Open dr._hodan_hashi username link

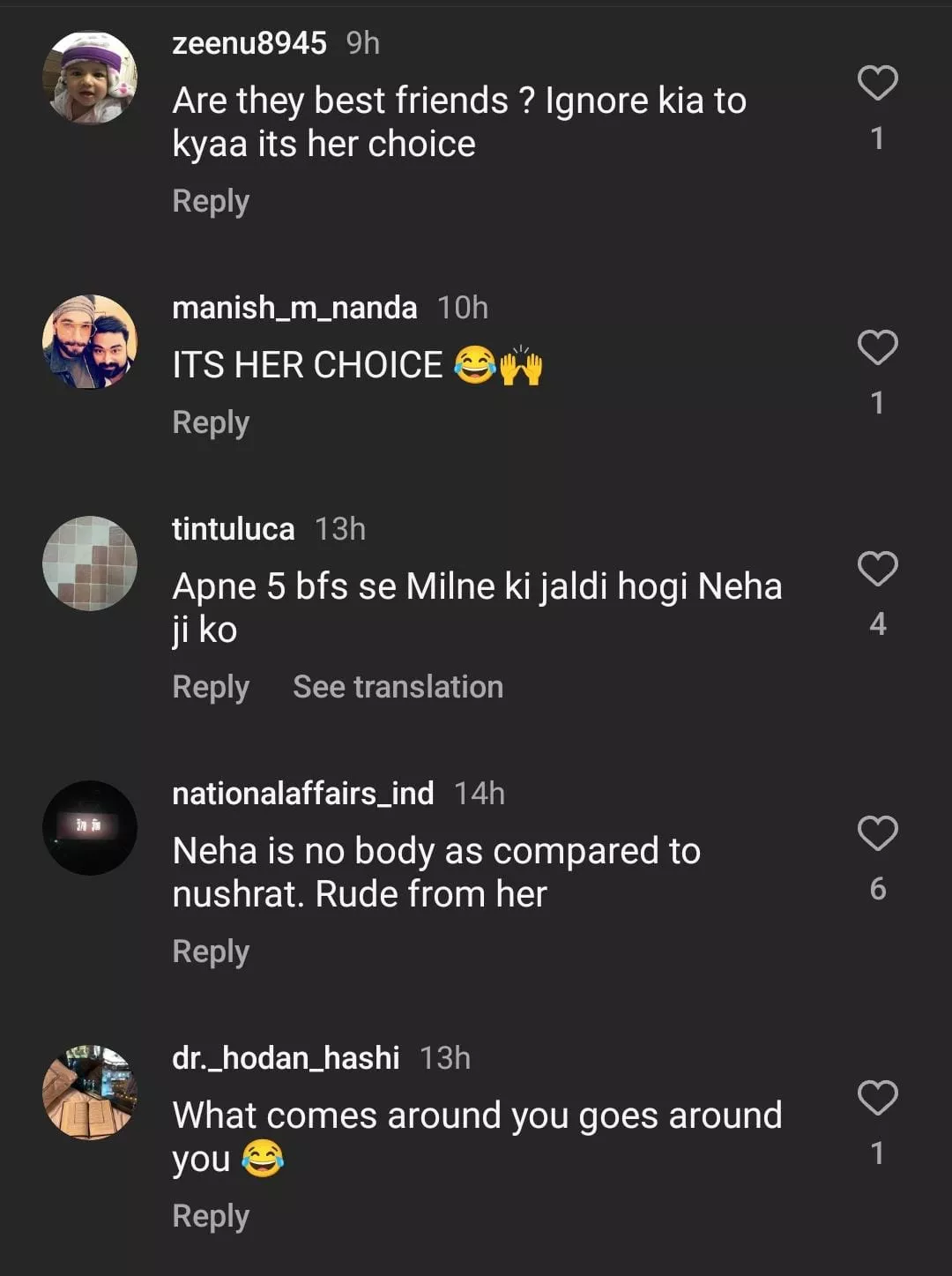click(286, 1058)
